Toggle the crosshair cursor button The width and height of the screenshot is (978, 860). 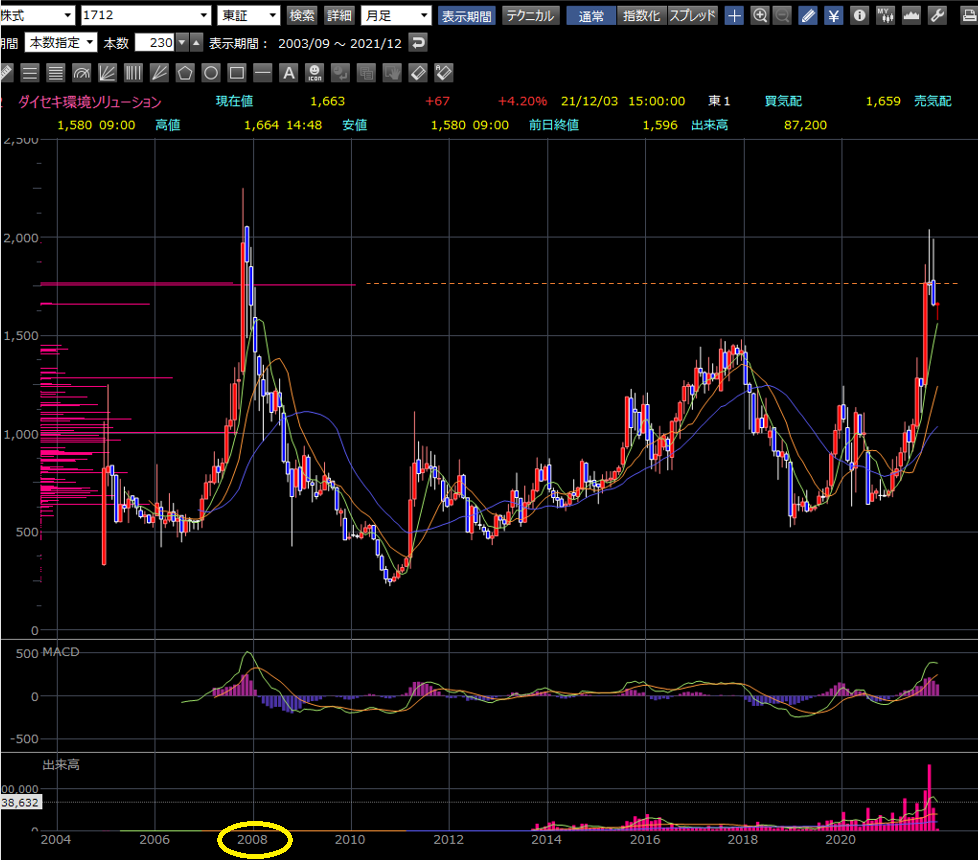[x=734, y=16]
